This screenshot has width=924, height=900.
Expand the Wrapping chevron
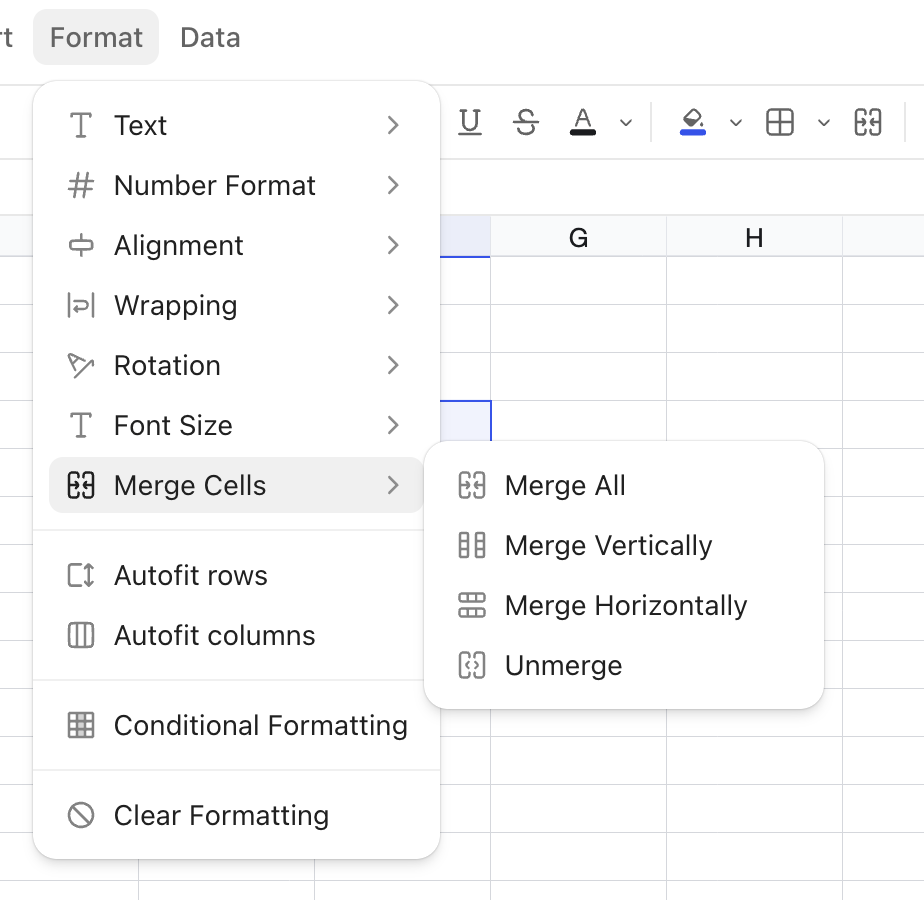(x=393, y=305)
